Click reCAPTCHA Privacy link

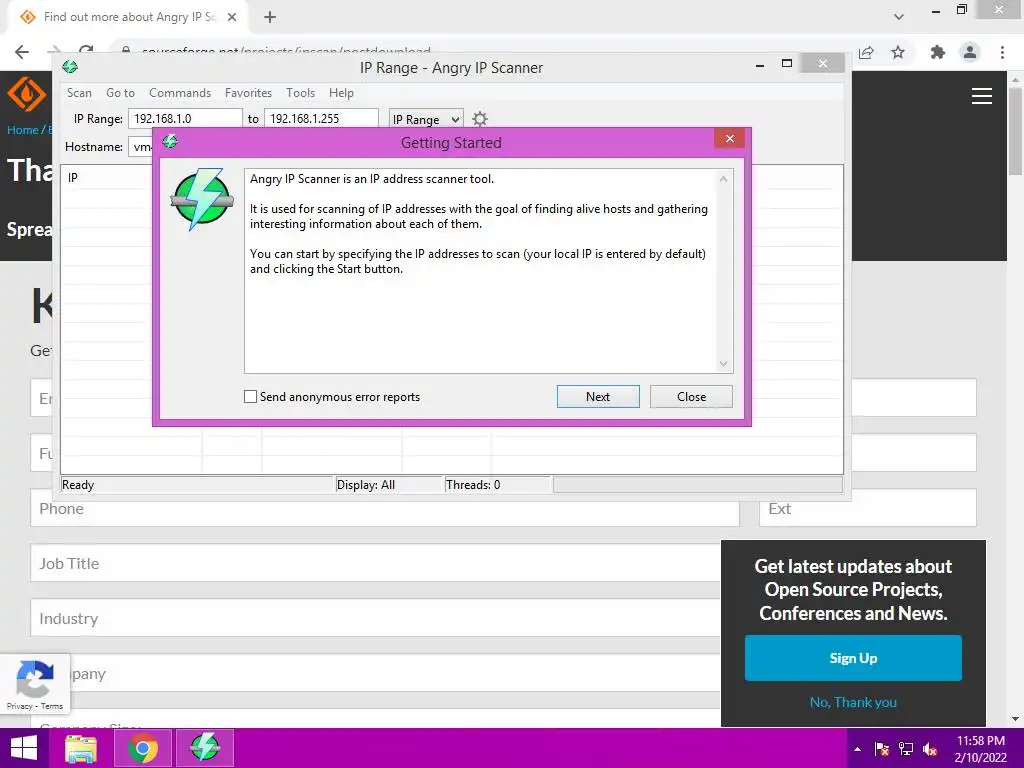19,706
